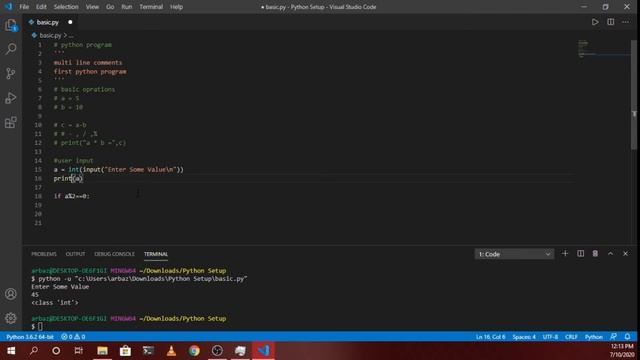The width and height of the screenshot is (640, 360).
Task: Change file encoding UTF-8
Action: click(550, 337)
